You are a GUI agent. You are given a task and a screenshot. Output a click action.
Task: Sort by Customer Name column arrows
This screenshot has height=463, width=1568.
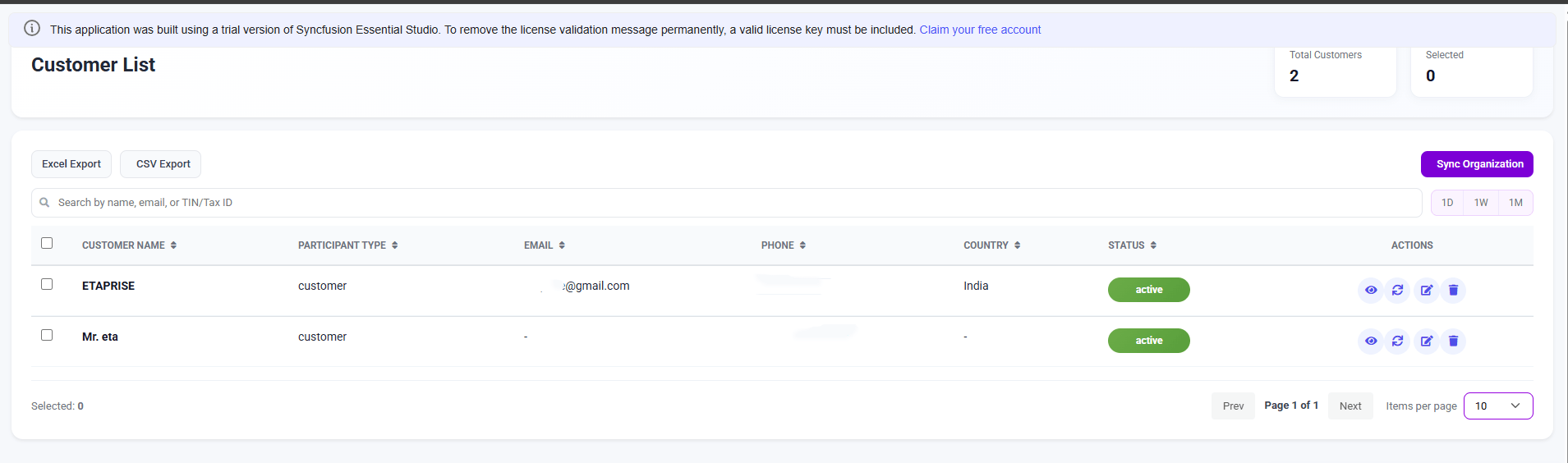(173, 245)
